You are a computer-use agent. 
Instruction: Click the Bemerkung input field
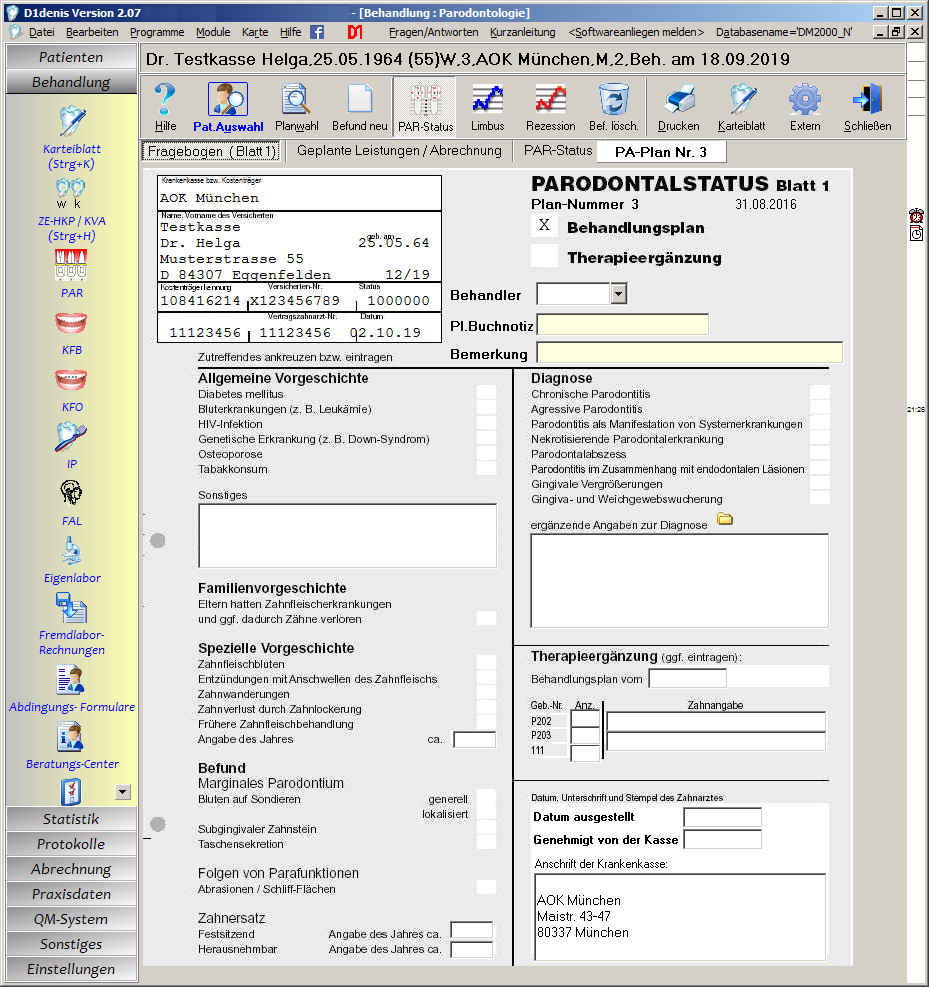[689, 352]
